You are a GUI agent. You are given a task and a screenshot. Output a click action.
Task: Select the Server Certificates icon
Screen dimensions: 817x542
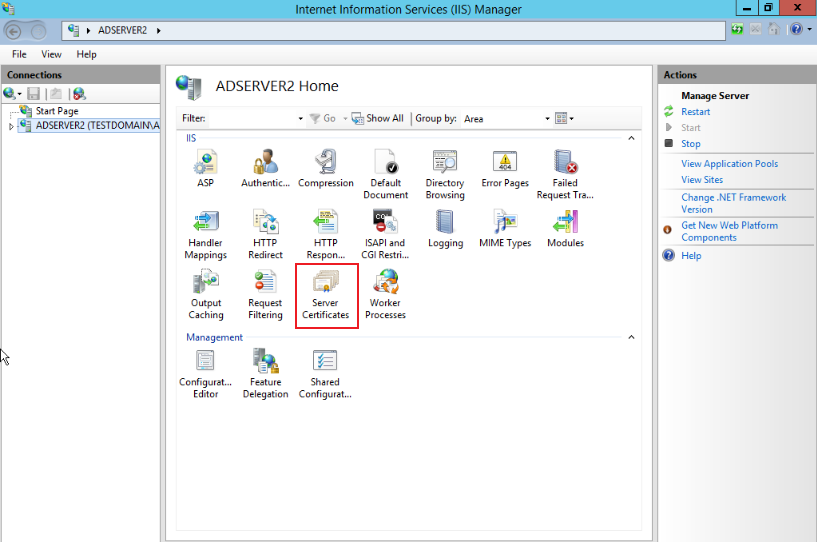coord(326,294)
